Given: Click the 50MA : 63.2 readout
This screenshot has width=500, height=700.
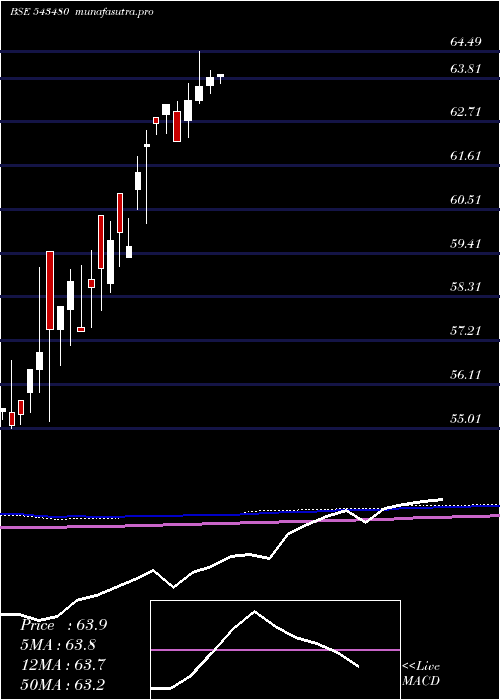Looking at the screenshot, I should pos(62,684).
